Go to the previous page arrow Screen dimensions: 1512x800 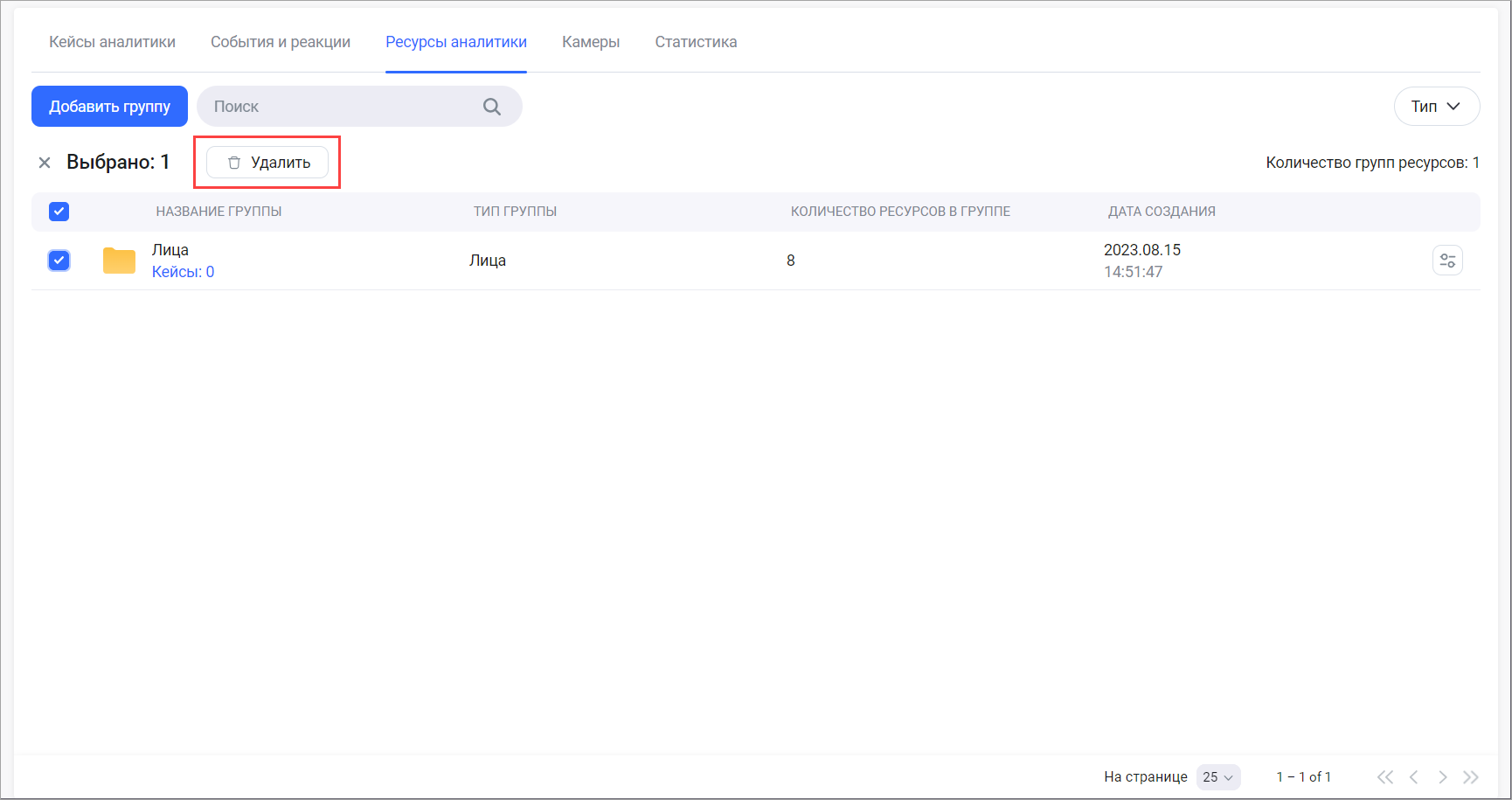coord(1413,776)
